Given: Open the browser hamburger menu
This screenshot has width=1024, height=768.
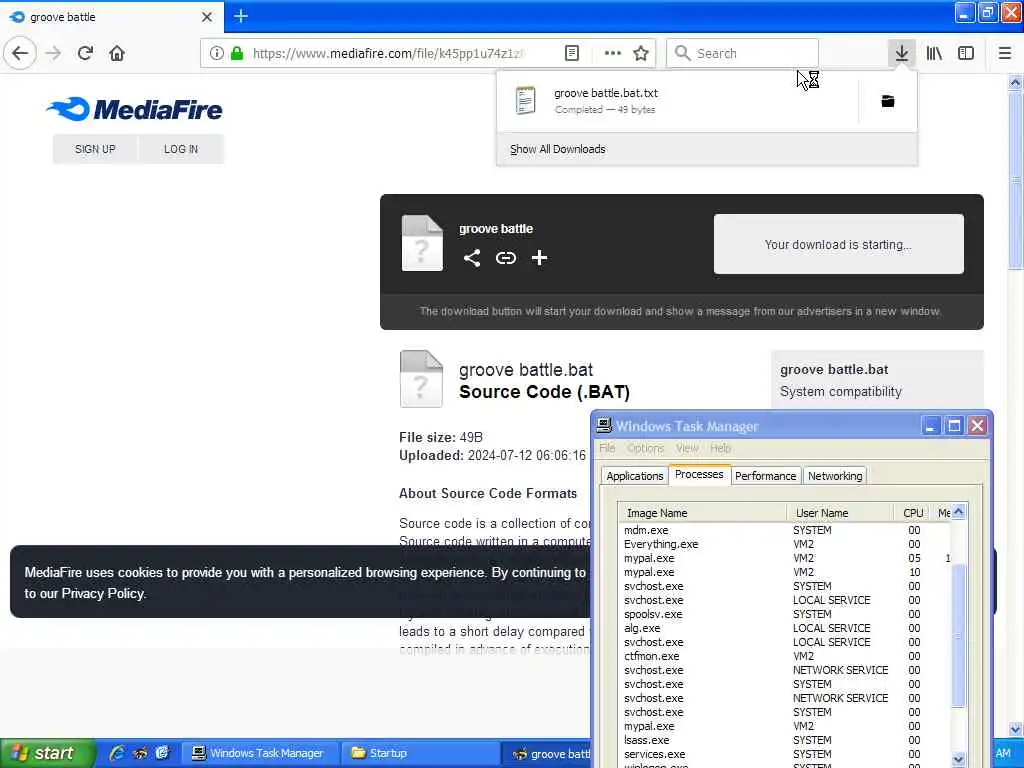Looking at the screenshot, I should (x=1004, y=53).
